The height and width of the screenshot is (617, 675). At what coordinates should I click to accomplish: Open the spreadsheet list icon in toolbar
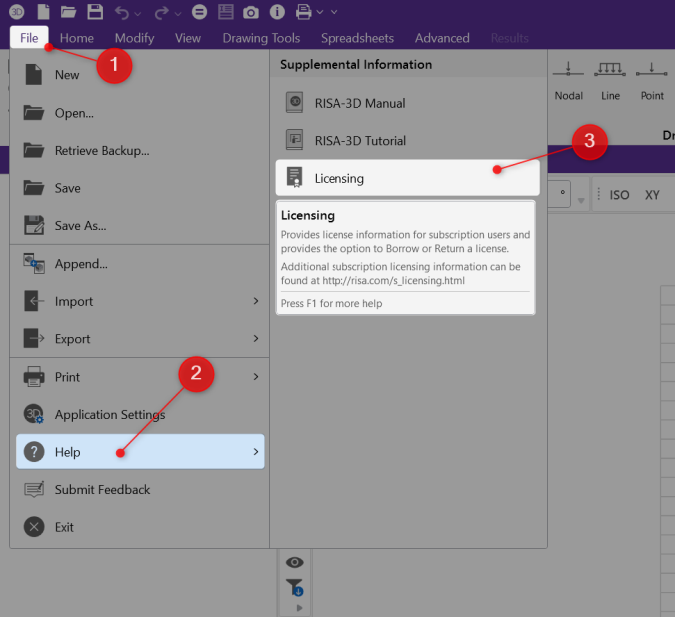226,12
